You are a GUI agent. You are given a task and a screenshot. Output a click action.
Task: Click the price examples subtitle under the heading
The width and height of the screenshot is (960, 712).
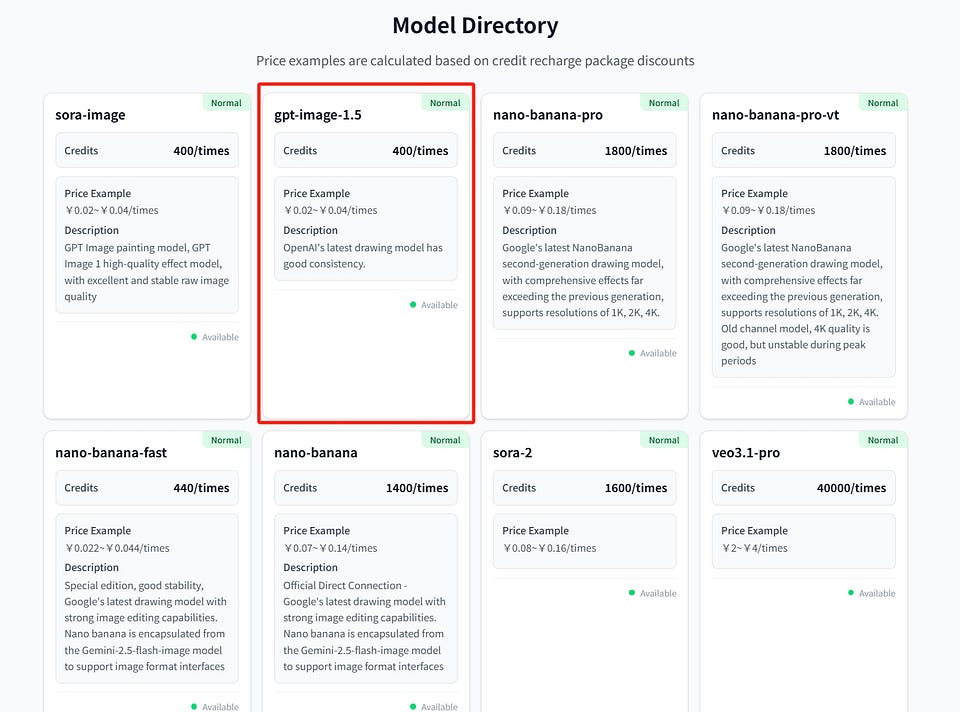[475, 61]
